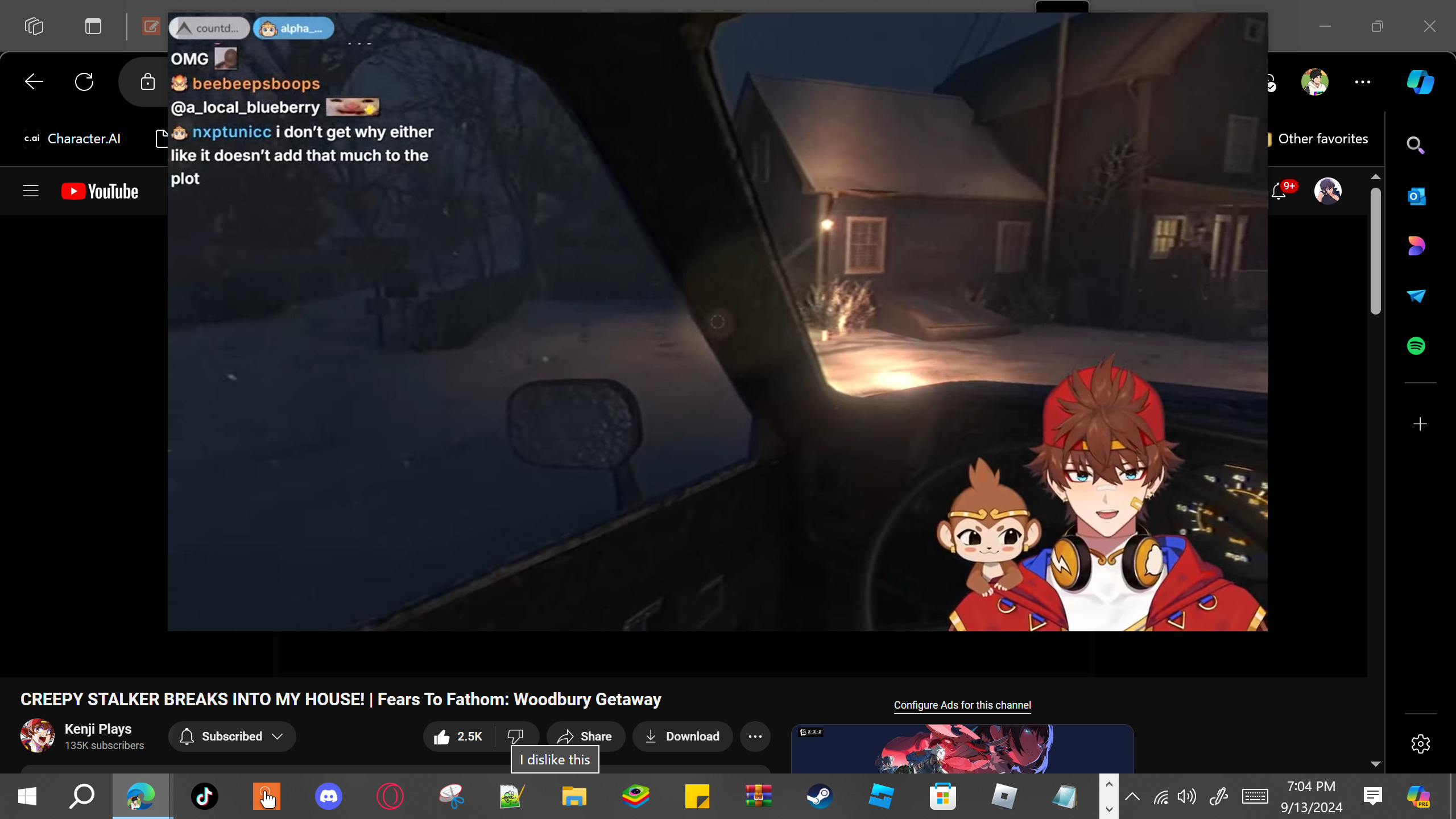Share this video

click(x=586, y=737)
